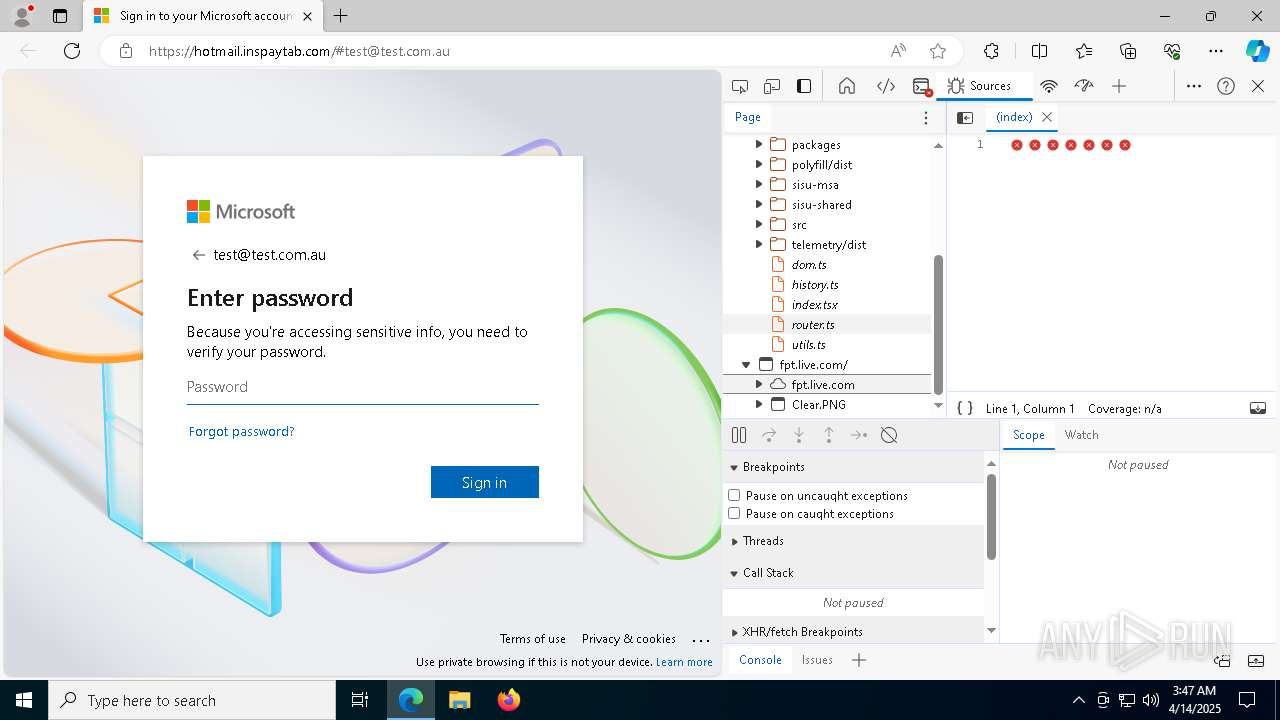Close the DevTools panel

coord(1258,86)
